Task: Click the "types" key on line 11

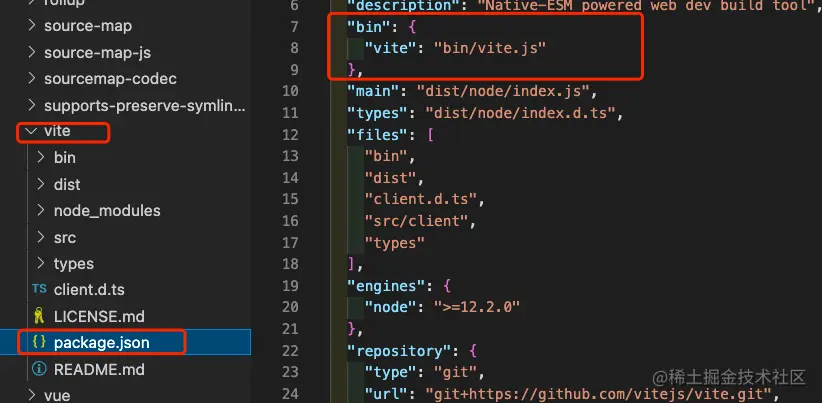Action: (x=377, y=113)
